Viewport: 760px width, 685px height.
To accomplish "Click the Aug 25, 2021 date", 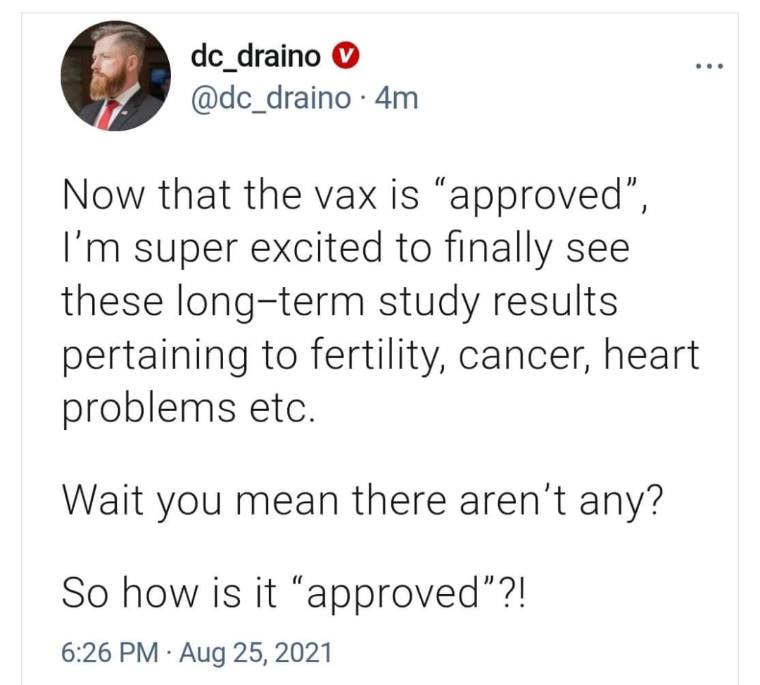I will (x=255, y=653).
